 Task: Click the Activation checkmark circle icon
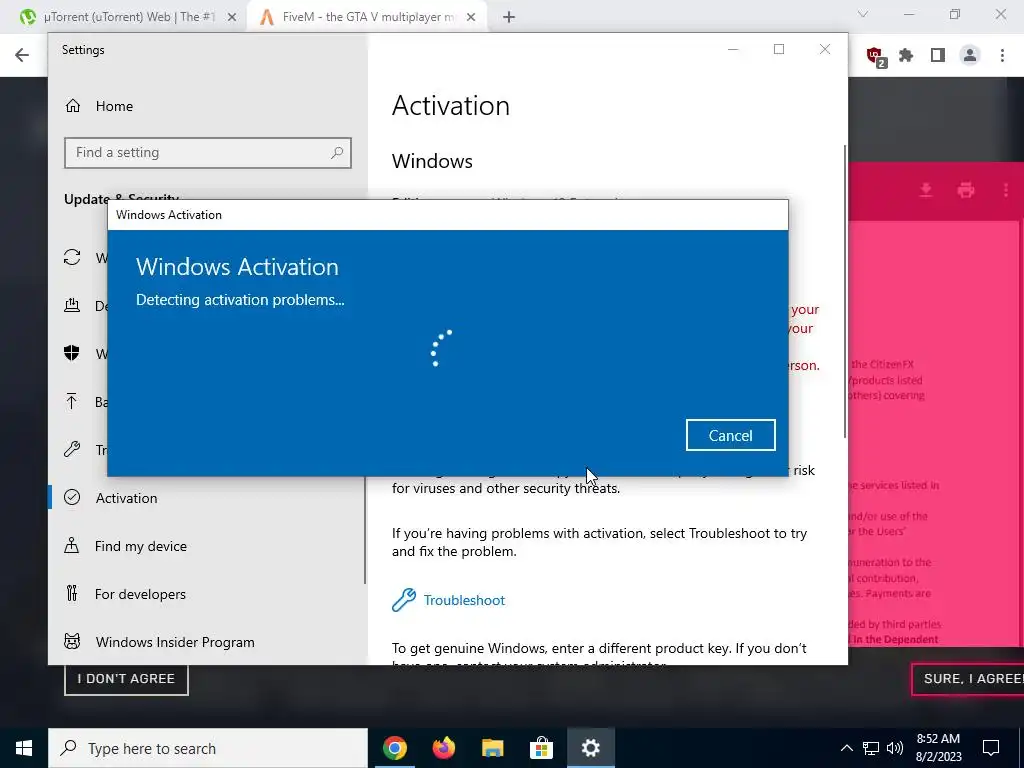(x=72, y=498)
